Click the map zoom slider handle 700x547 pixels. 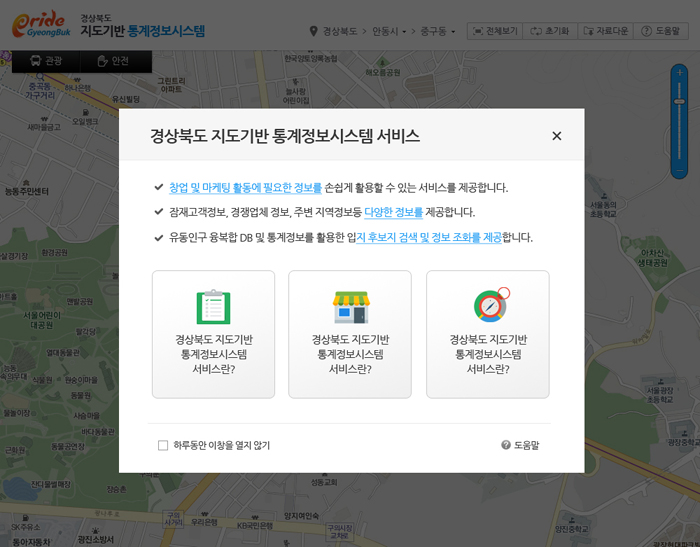point(679,102)
